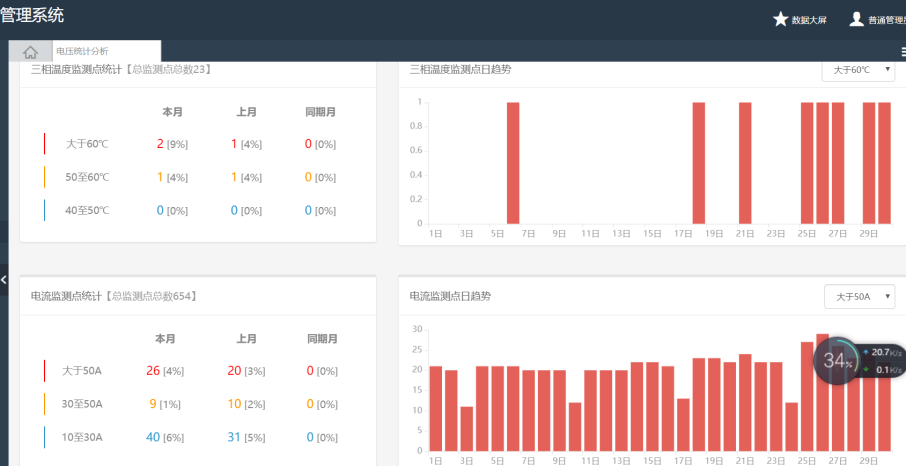906x466 pixels.
Task: Click this month's 10至30A count of 40
Action: (x=152, y=437)
